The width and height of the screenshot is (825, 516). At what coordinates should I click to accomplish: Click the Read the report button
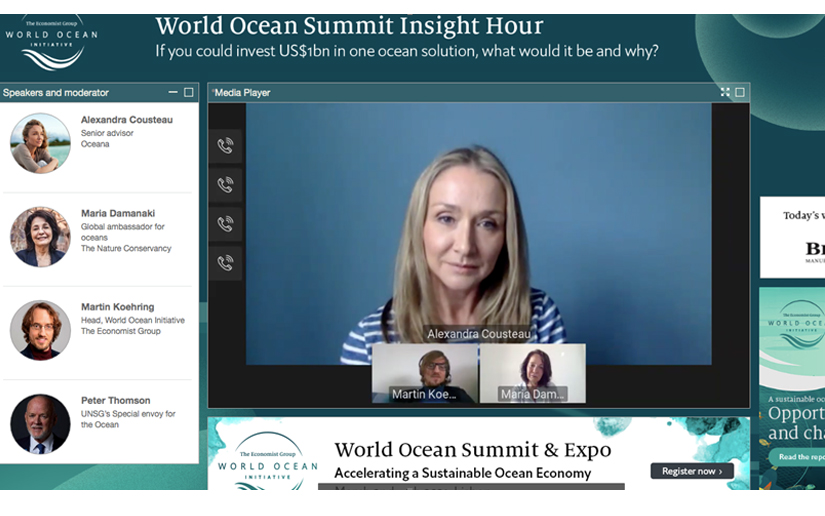tap(797, 457)
